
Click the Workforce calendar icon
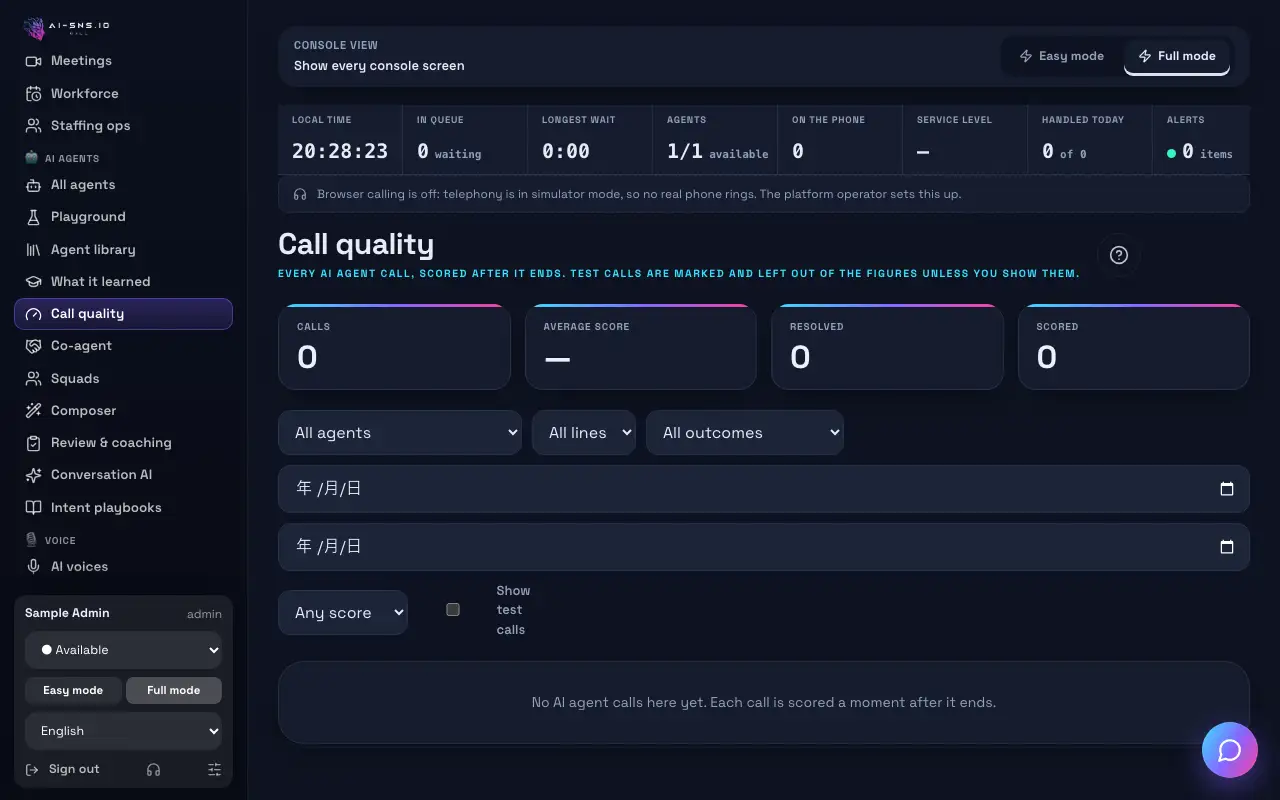[x=33, y=93]
